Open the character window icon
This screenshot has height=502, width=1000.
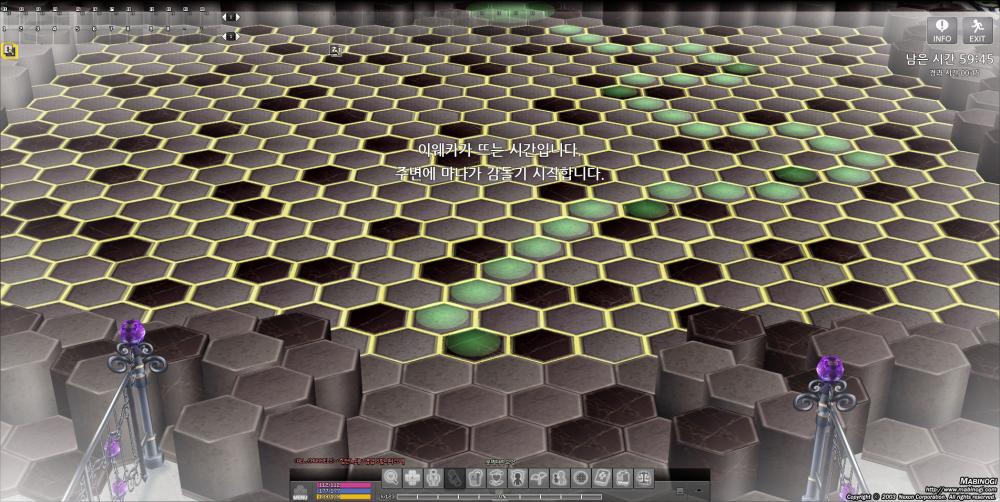click(x=433, y=478)
